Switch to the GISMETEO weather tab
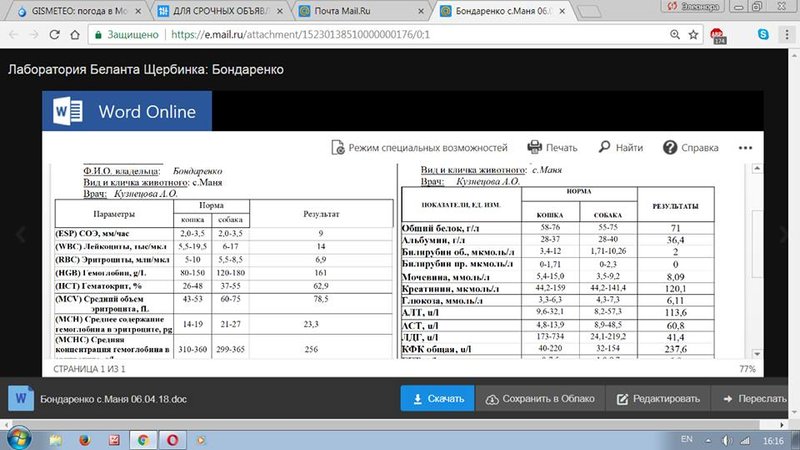The width and height of the screenshot is (800, 450). click(x=79, y=11)
